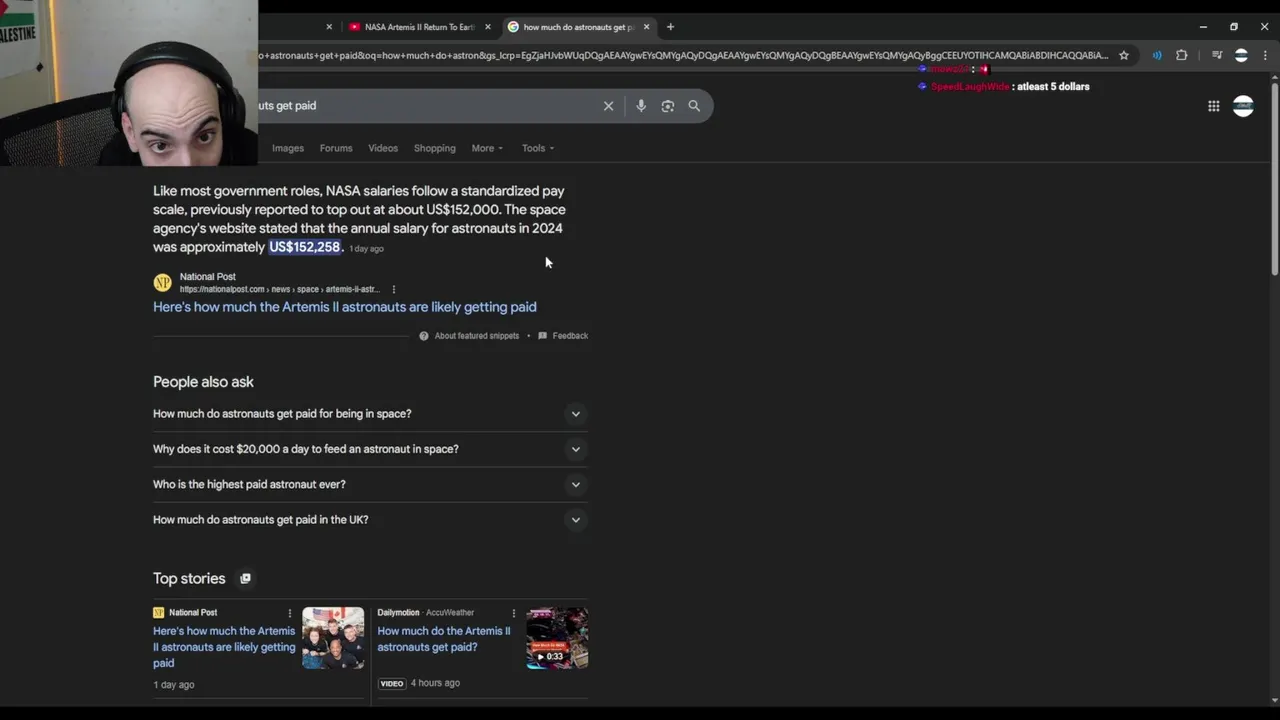Open options menu for National Post snippet

pos(393,289)
